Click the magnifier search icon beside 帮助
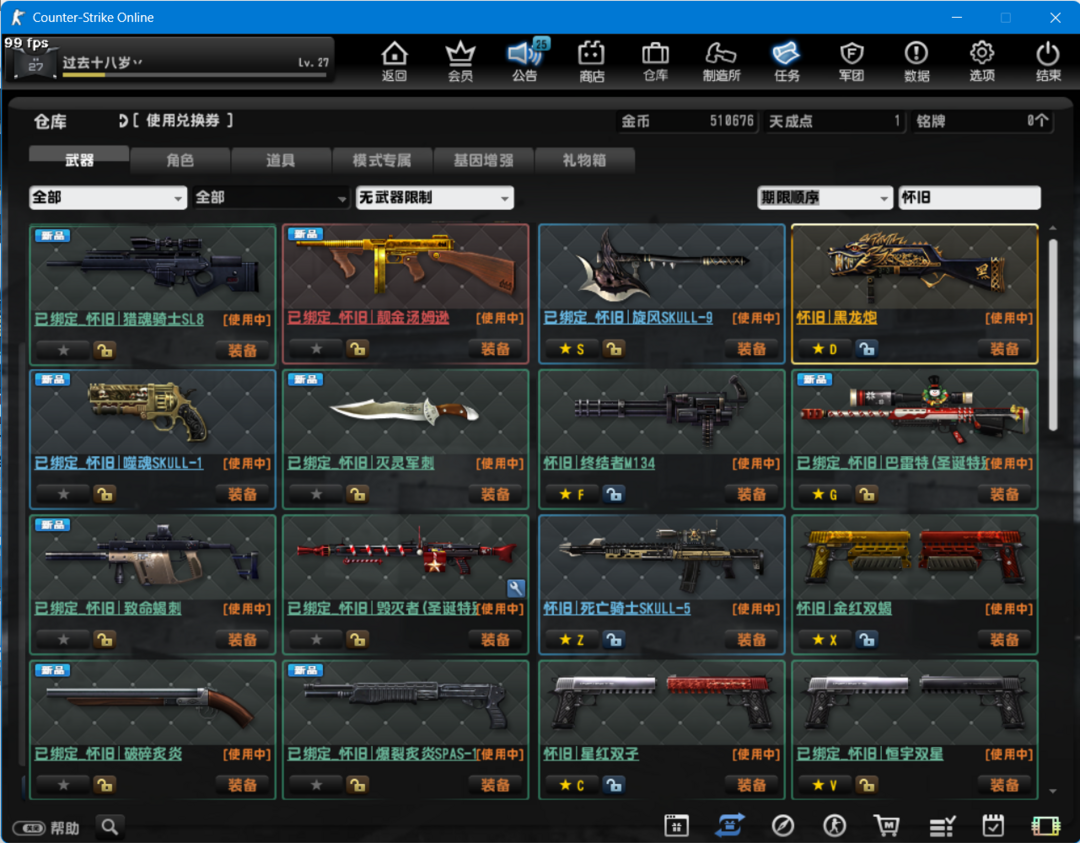The width and height of the screenshot is (1080, 843). pyautogui.click(x=110, y=826)
